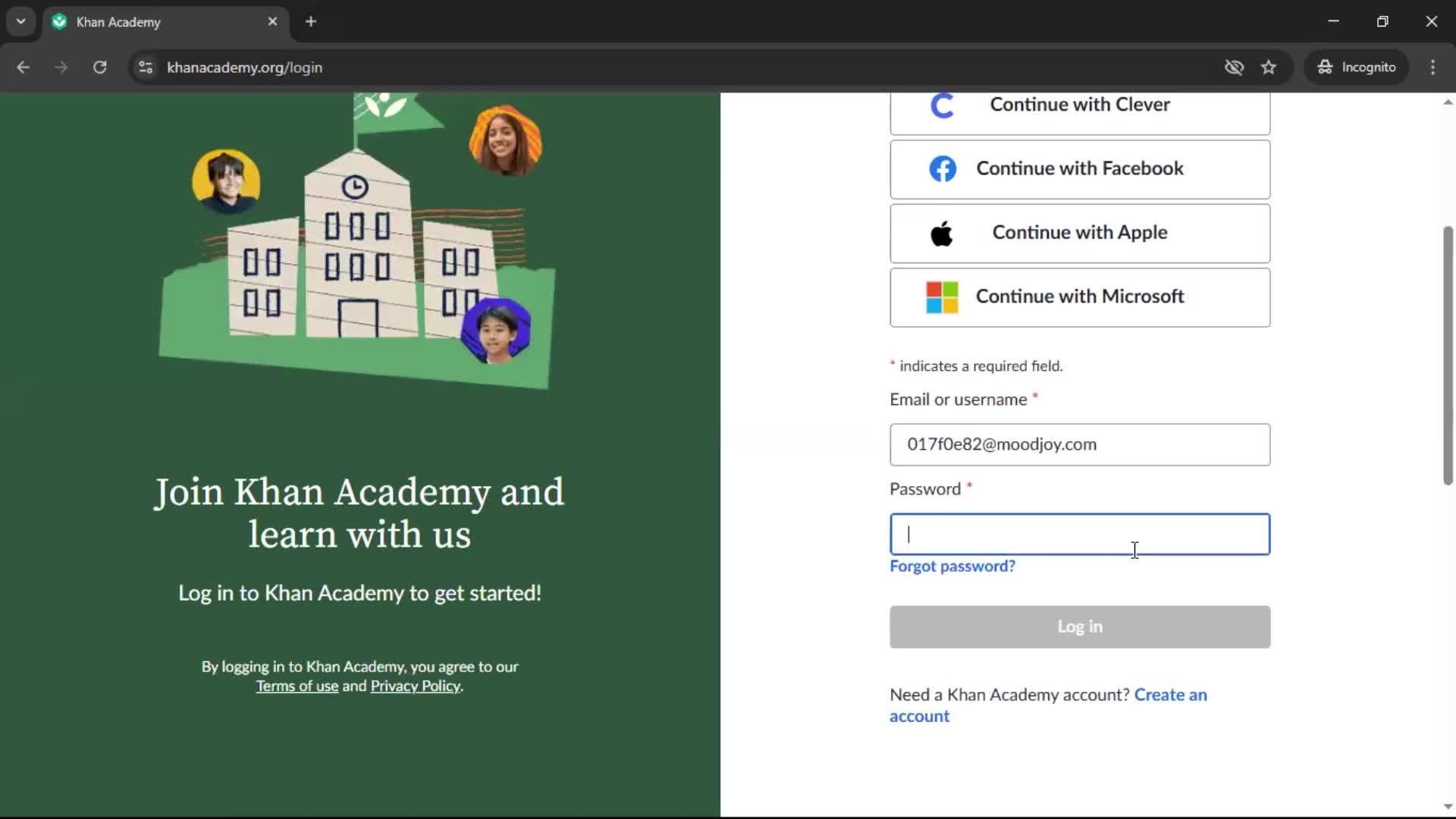This screenshot has width=1456, height=819.
Task: Open the Terms of use link
Action: pos(297,686)
